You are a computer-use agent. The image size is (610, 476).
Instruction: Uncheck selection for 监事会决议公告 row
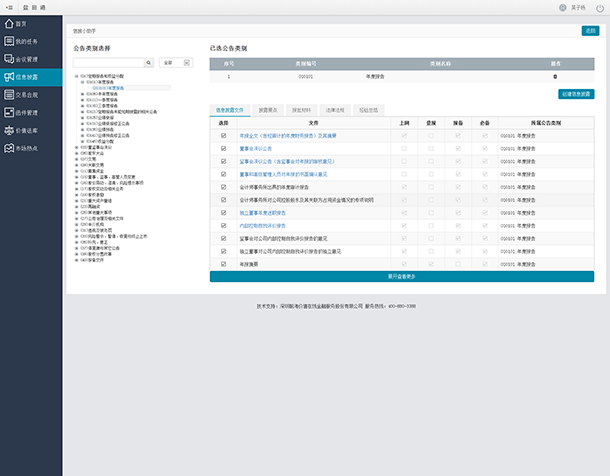click(x=223, y=161)
